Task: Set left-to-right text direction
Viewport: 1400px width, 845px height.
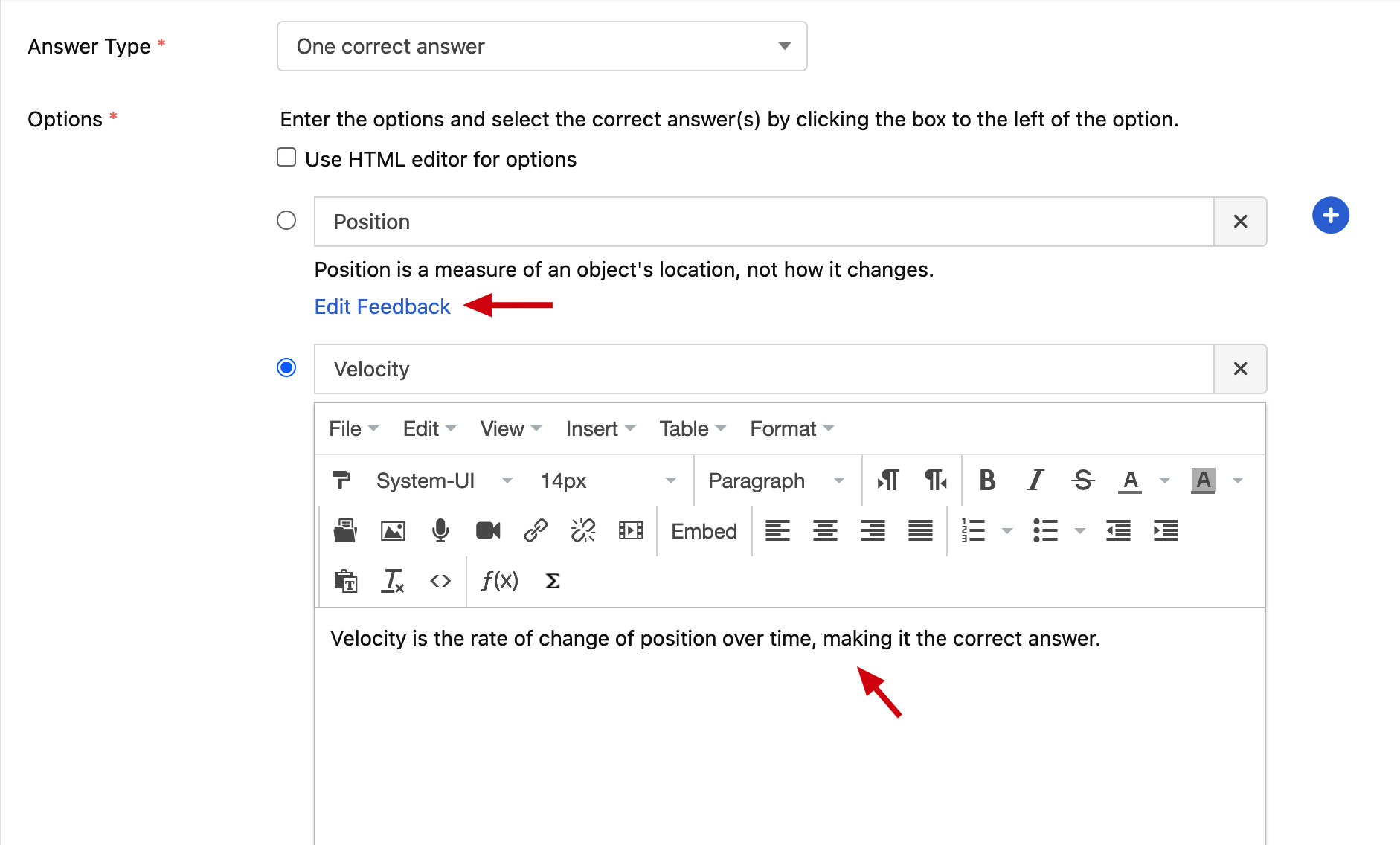Action: (x=887, y=481)
